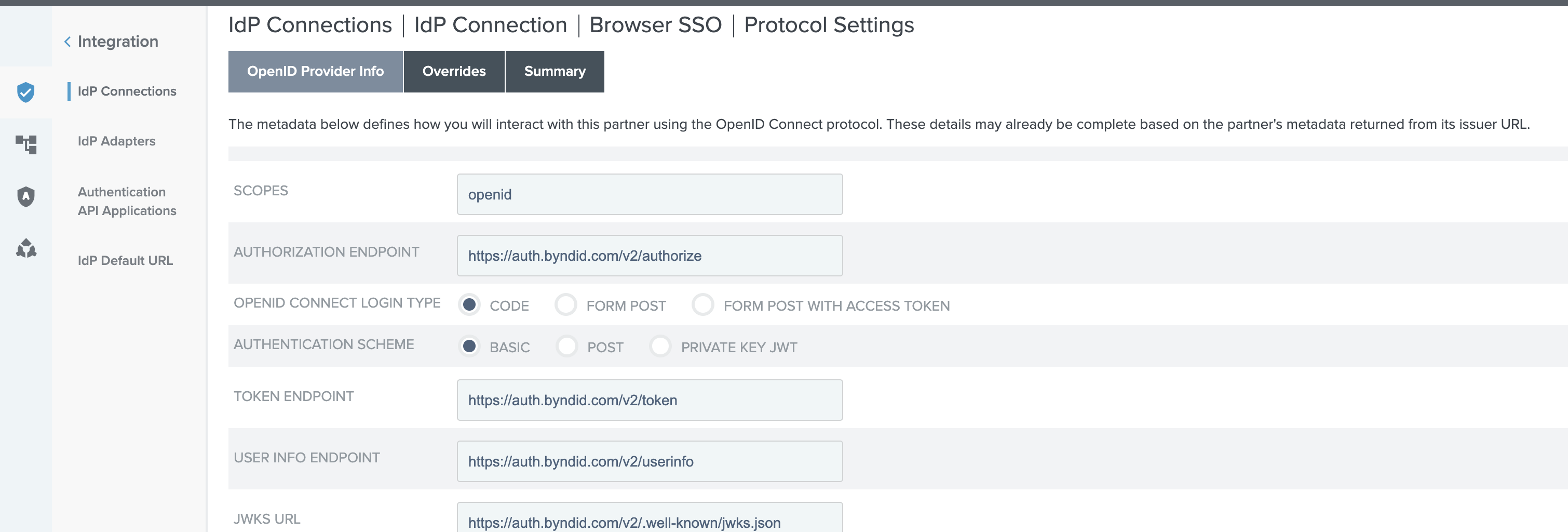Go back using the Integration chevron

pos(67,42)
